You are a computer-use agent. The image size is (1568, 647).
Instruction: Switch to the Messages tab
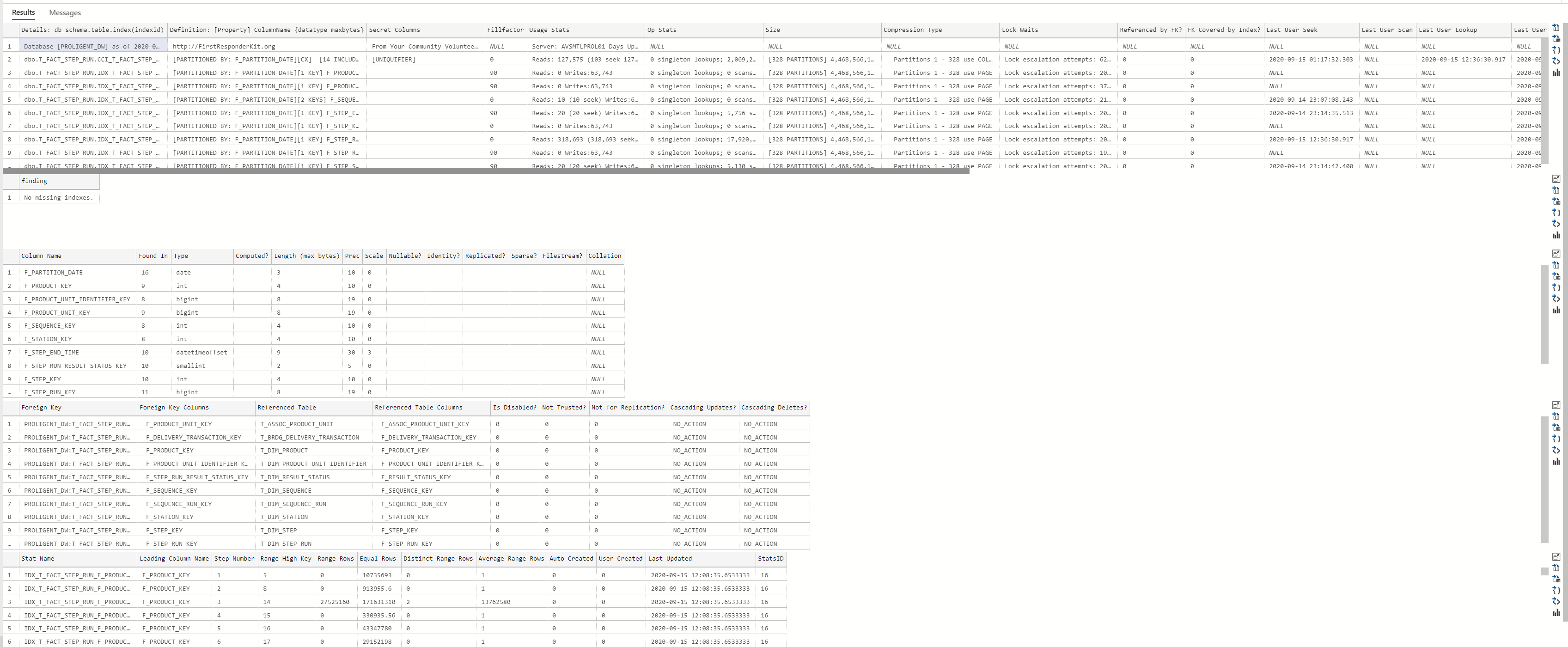(65, 12)
